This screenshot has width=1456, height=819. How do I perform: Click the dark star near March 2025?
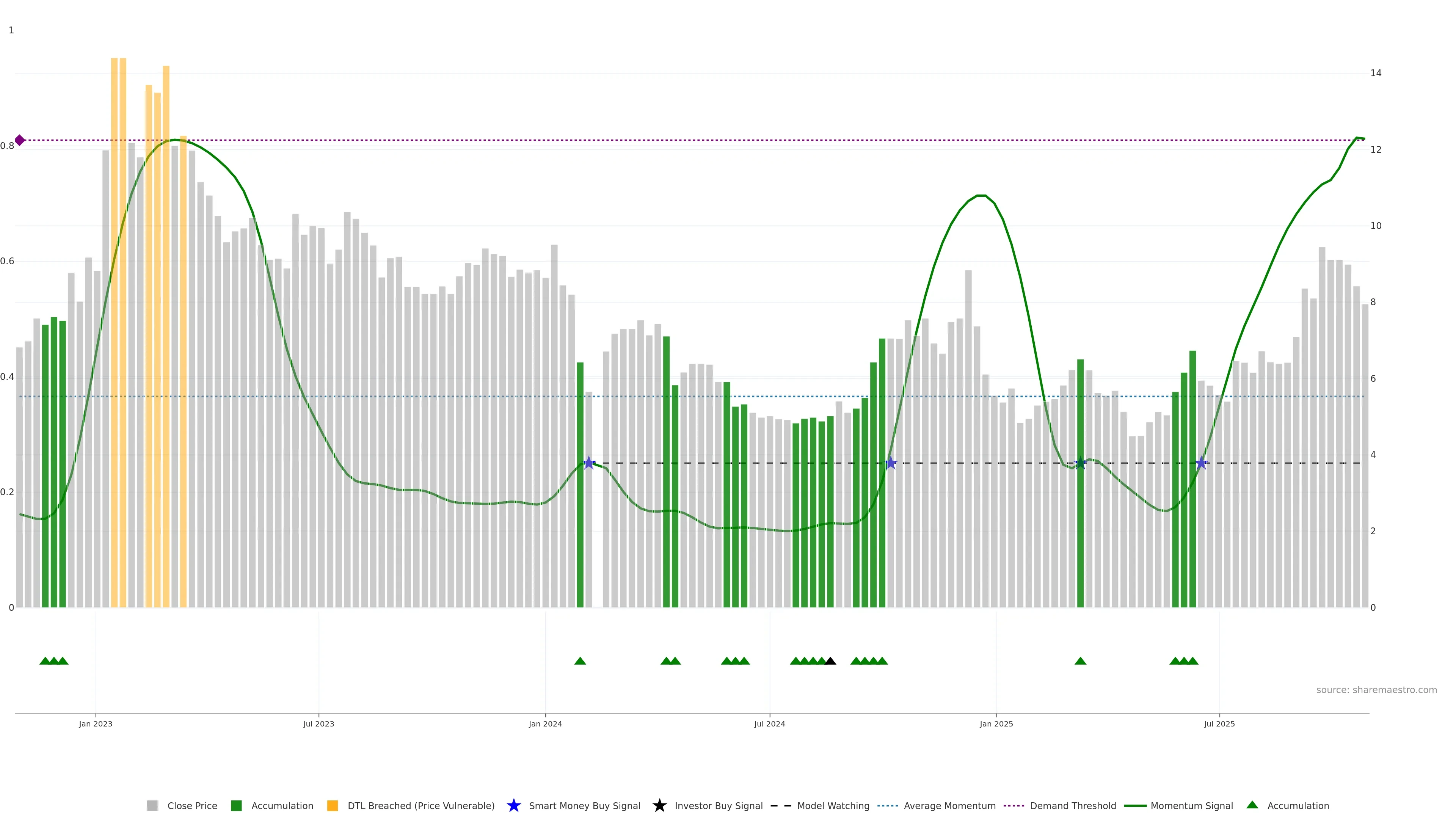(x=1080, y=463)
